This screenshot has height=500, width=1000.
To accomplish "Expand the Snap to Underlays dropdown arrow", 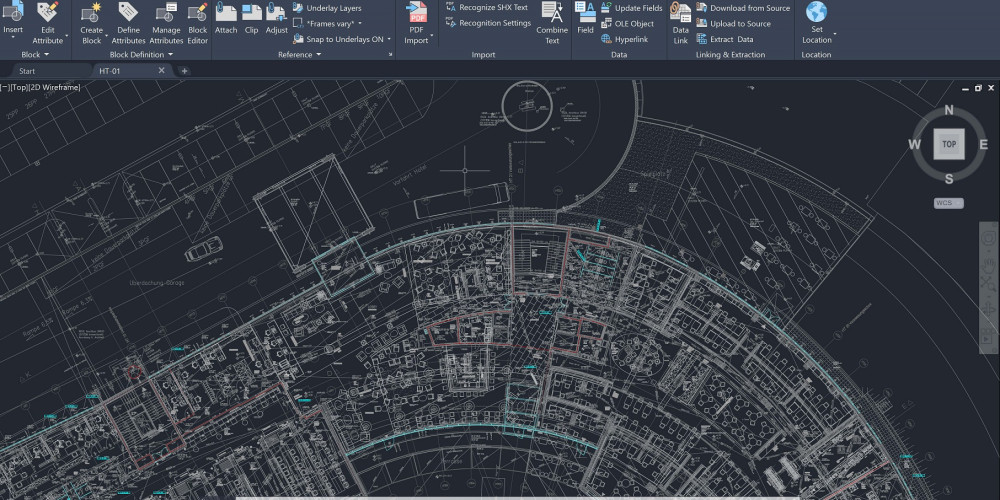I will point(390,39).
